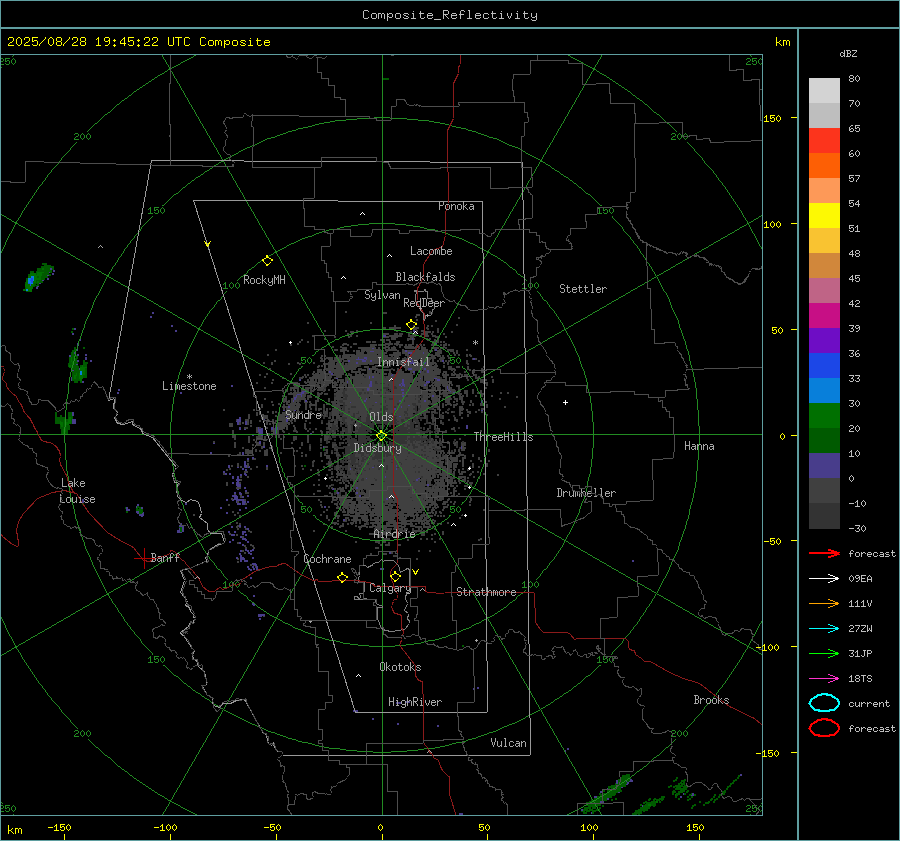
Task: Click the green swatch below 30 dBZ
Action: (x=824, y=416)
